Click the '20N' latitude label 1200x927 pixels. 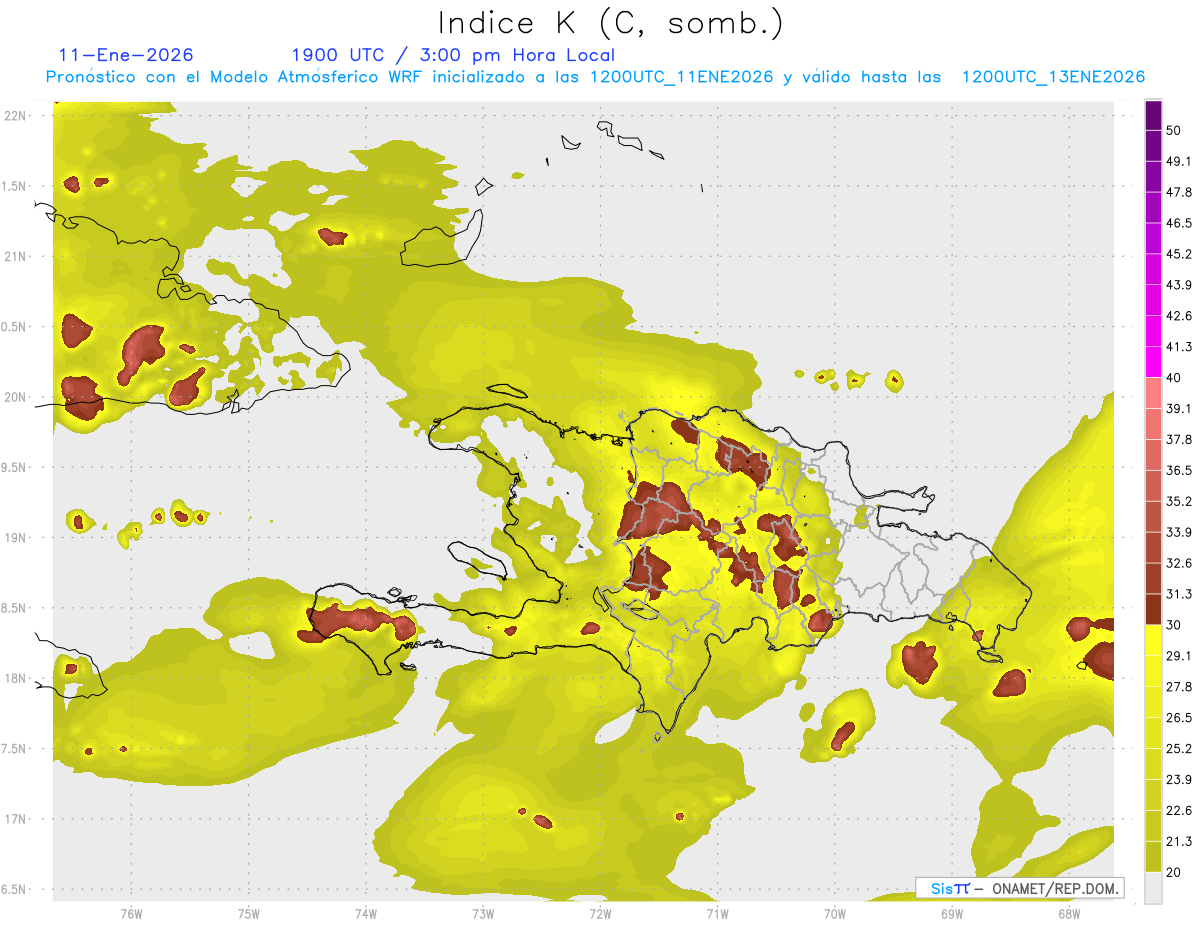16,398
